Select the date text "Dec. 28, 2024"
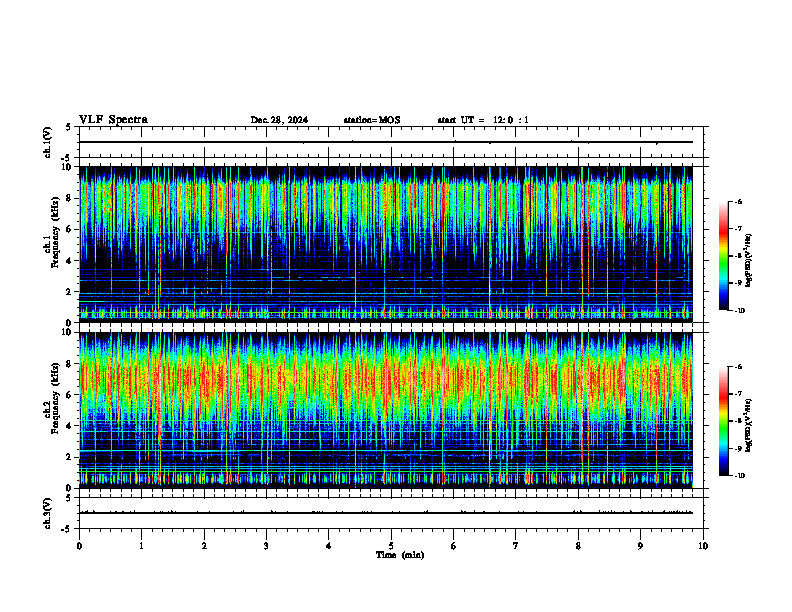Viewport: 792px width, 612px height. [279, 120]
